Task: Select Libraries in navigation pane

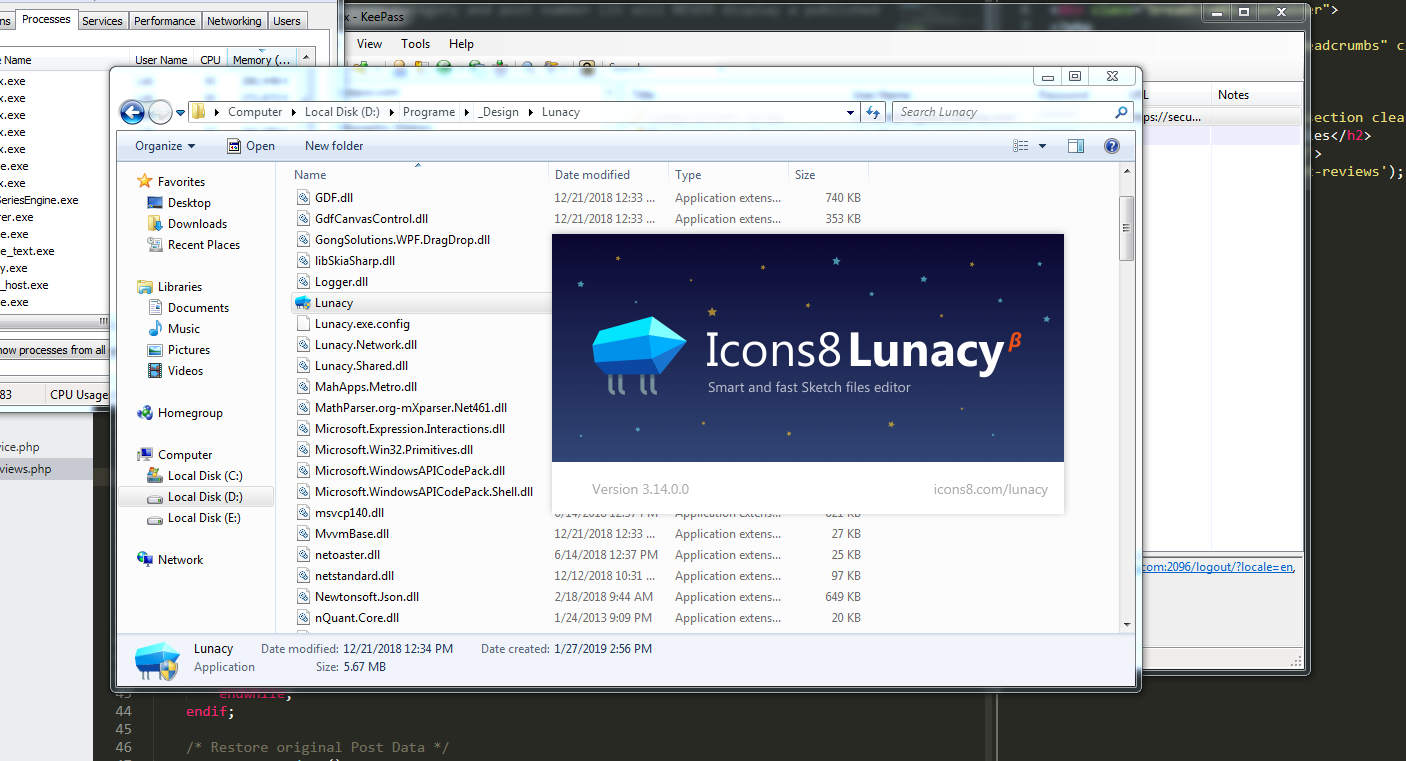Action: point(179,287)
